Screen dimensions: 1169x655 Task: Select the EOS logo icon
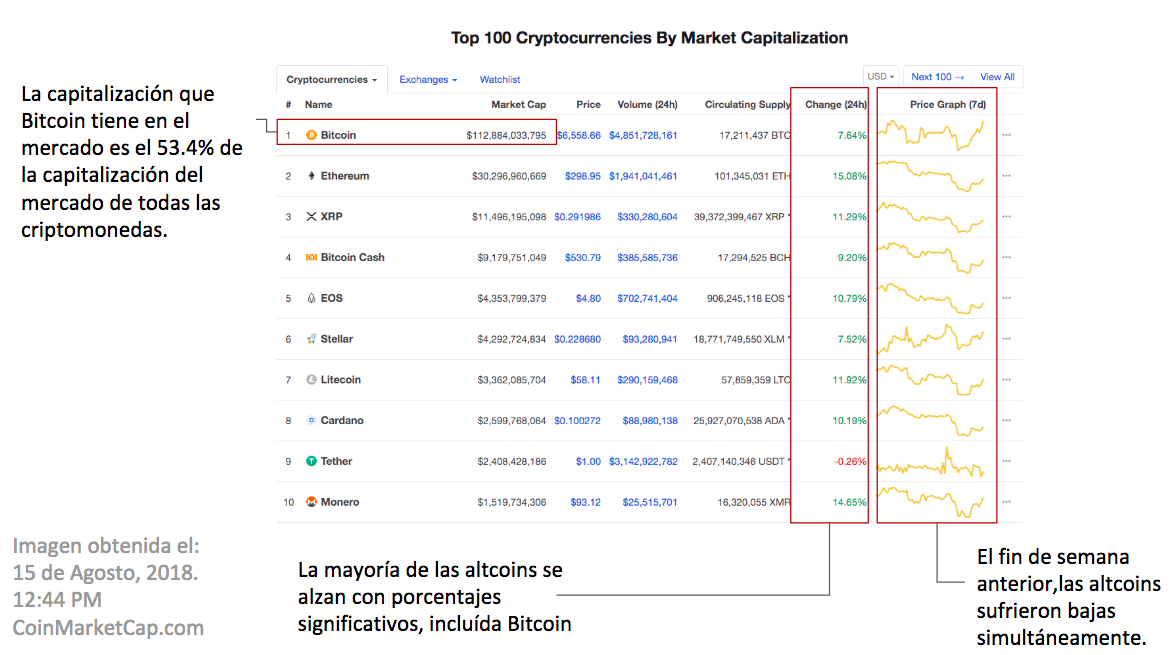click(x=311, y=298)
